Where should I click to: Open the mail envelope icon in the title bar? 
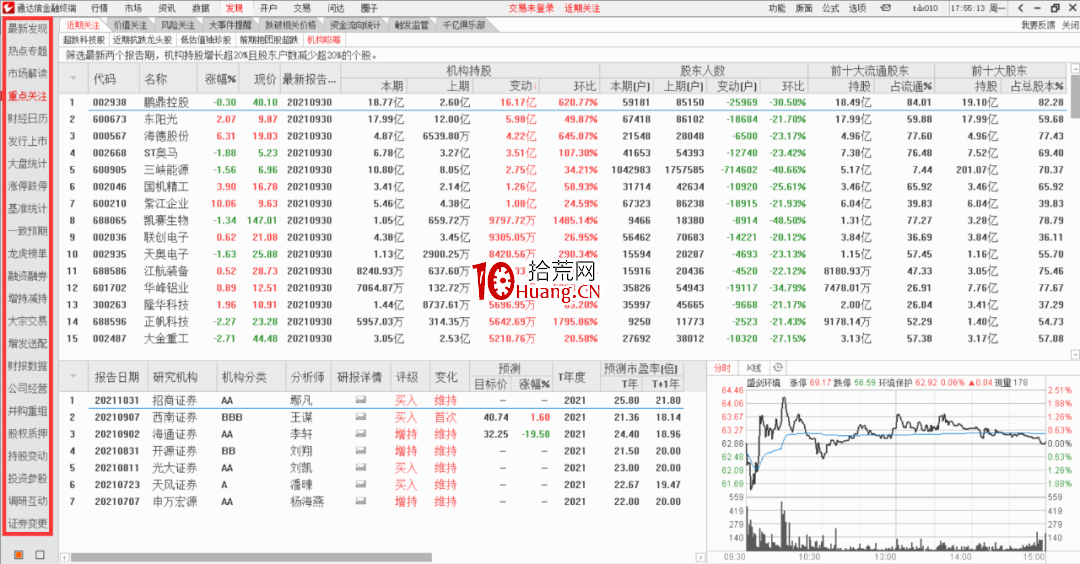click(886, 8)
